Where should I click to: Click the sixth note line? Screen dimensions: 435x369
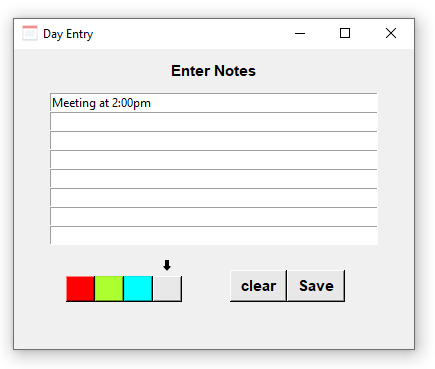tap(214, 198)
